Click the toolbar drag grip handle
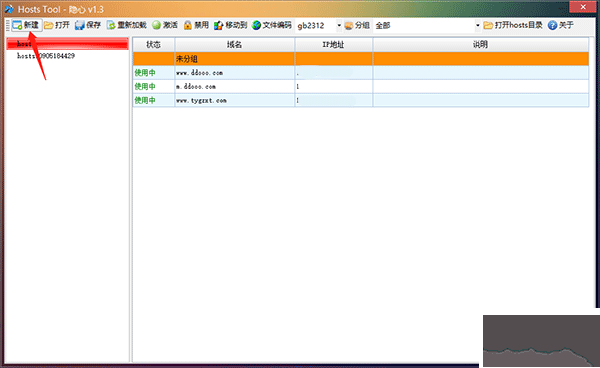 click(x=8, y=25)
